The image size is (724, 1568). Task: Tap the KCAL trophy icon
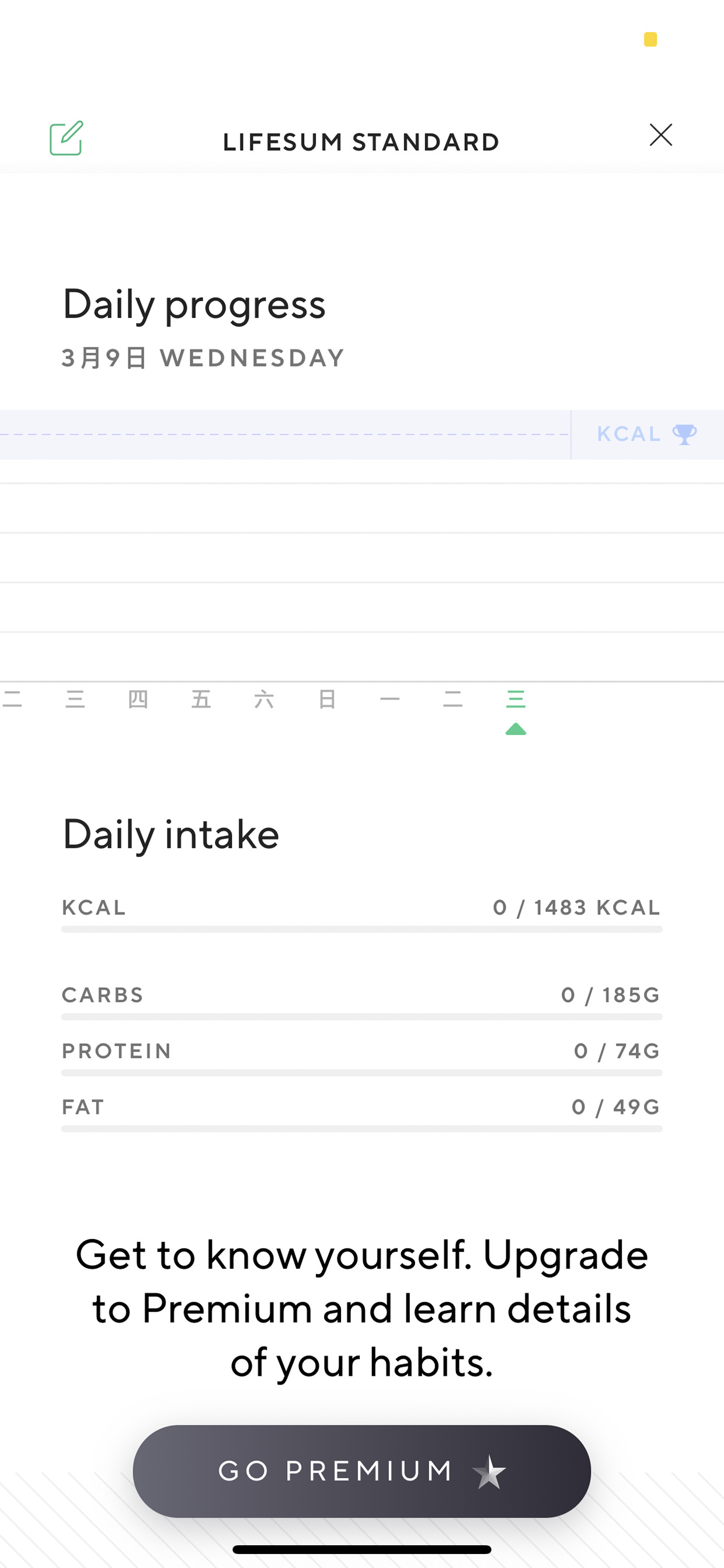[x=684, y=435]
